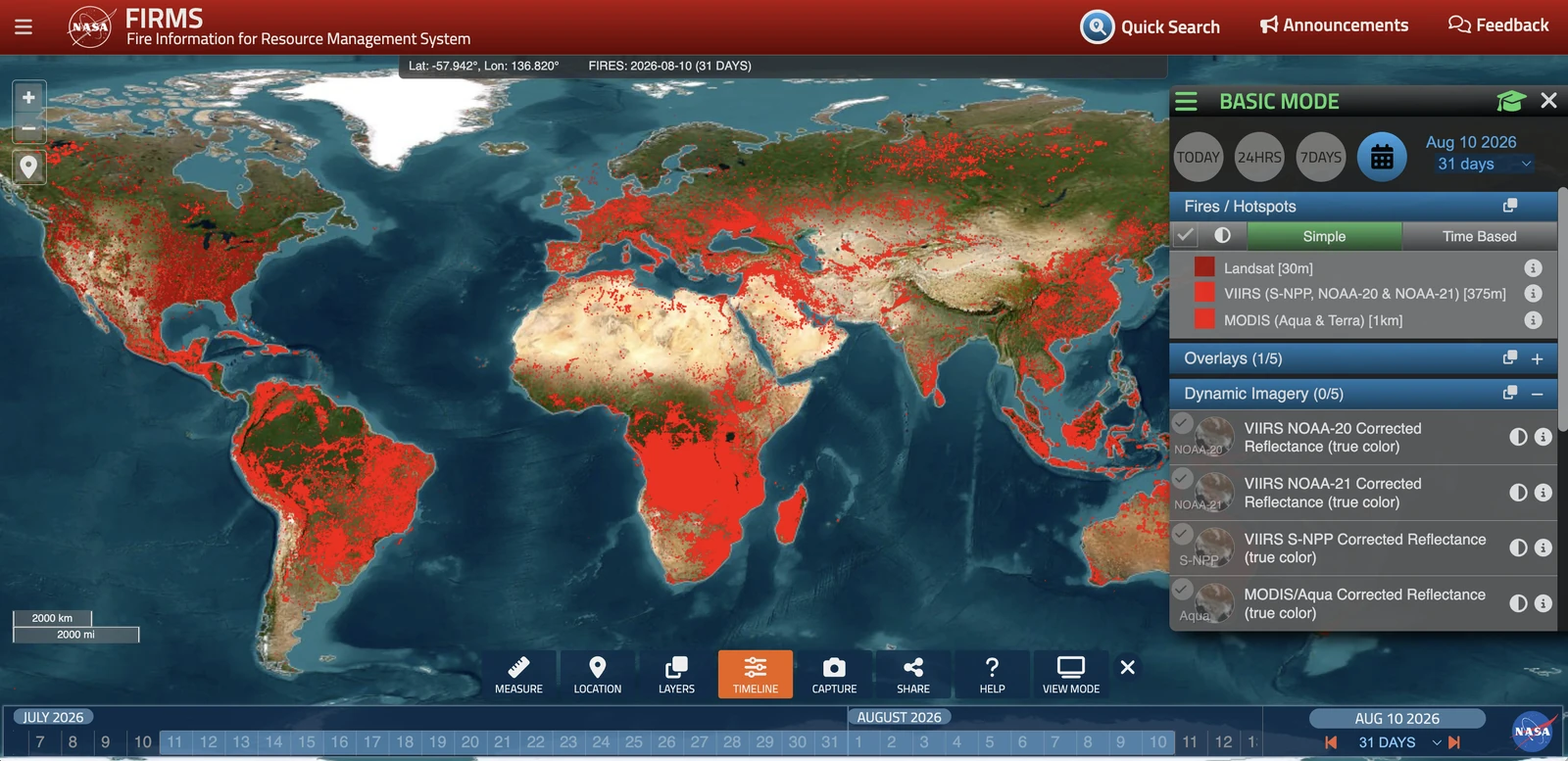Open the timeline 31 DAYS dropdown

point(1398,742)
